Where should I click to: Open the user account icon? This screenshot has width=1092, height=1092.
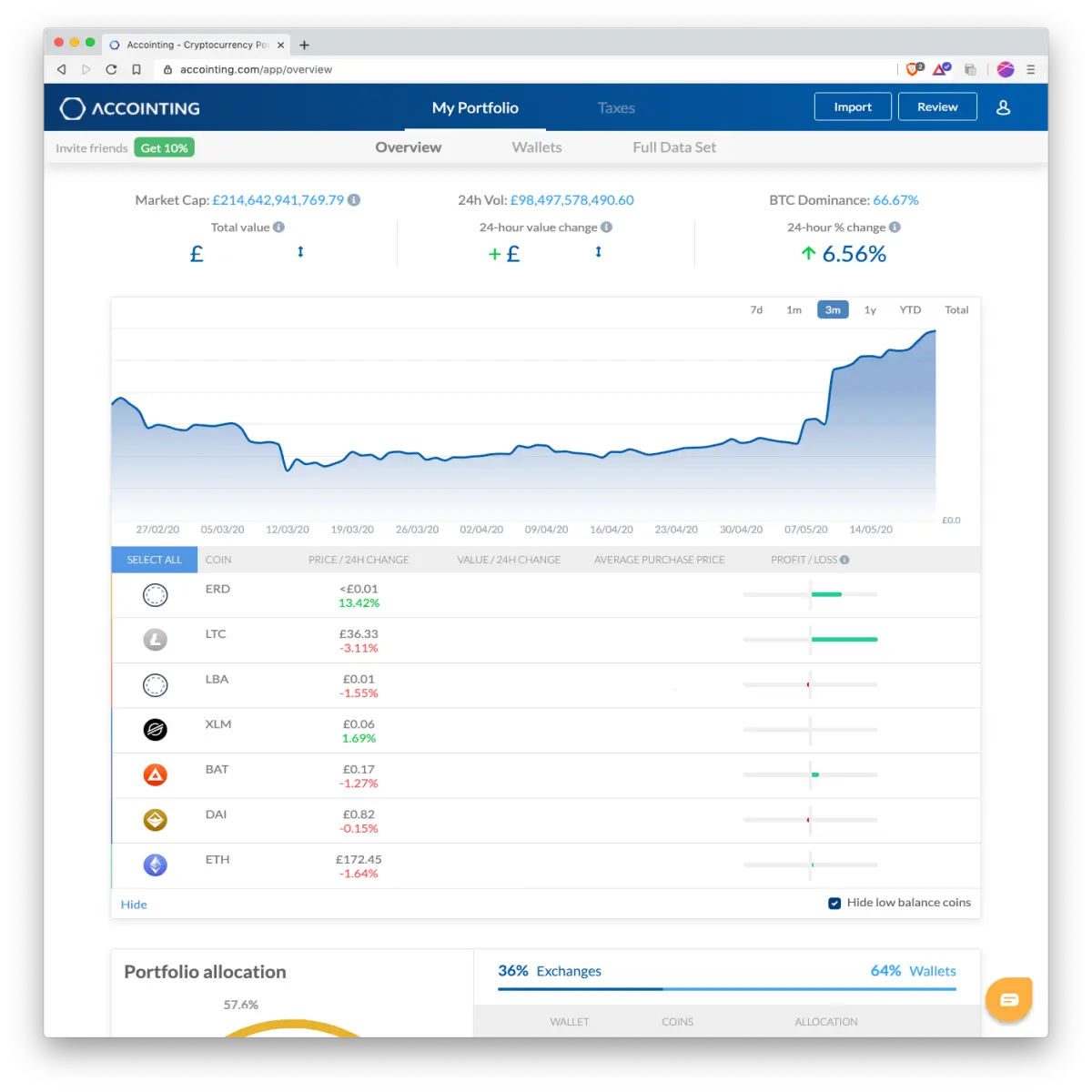1003,107
